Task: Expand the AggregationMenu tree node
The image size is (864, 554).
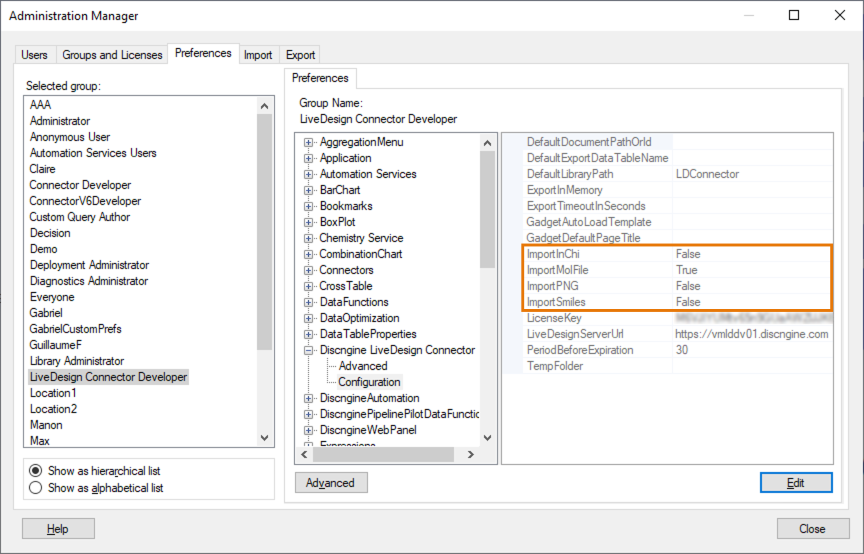Action: coord(309,142)
